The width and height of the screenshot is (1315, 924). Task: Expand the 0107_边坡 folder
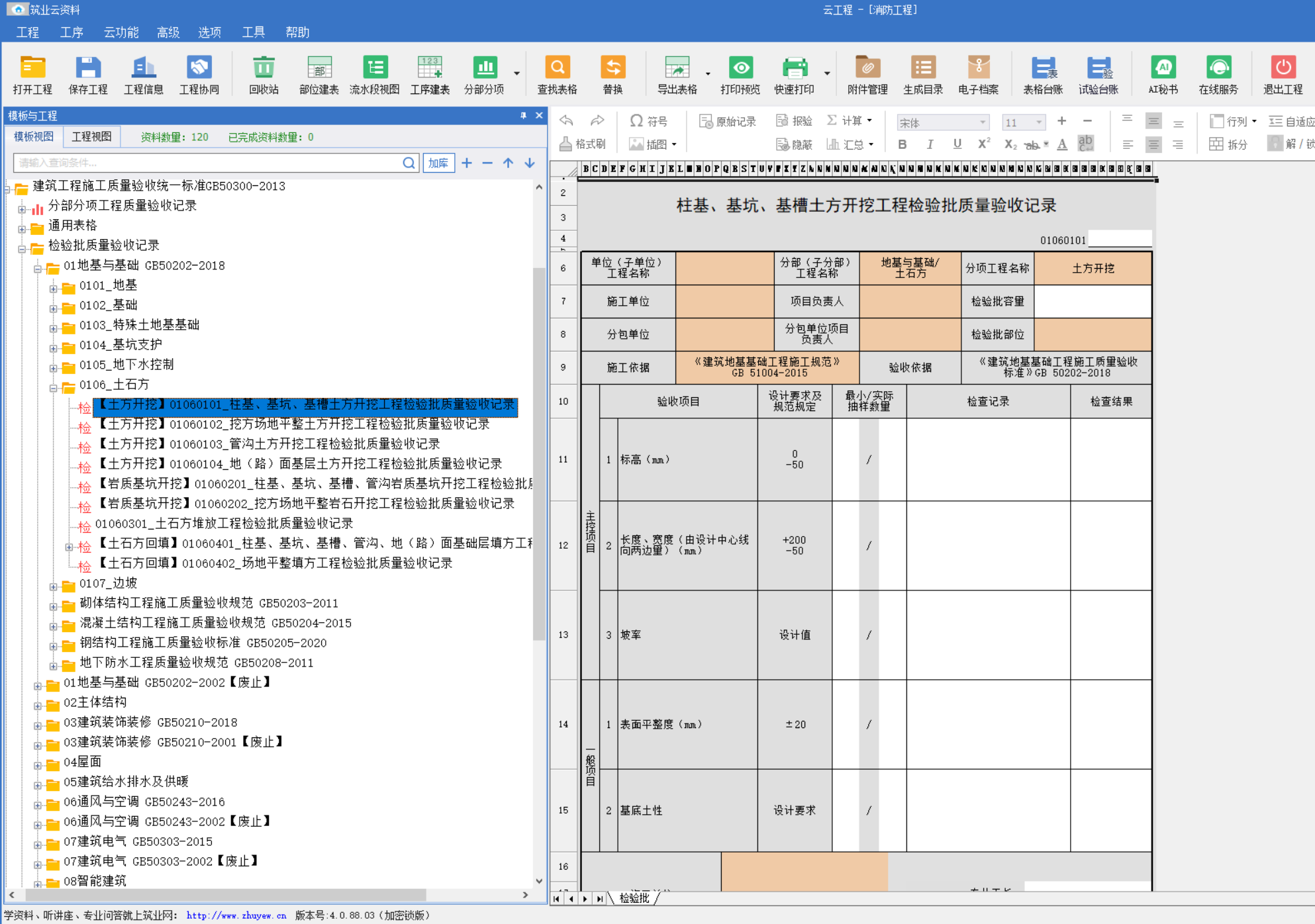pyautogui.click(x=53, y=586)
